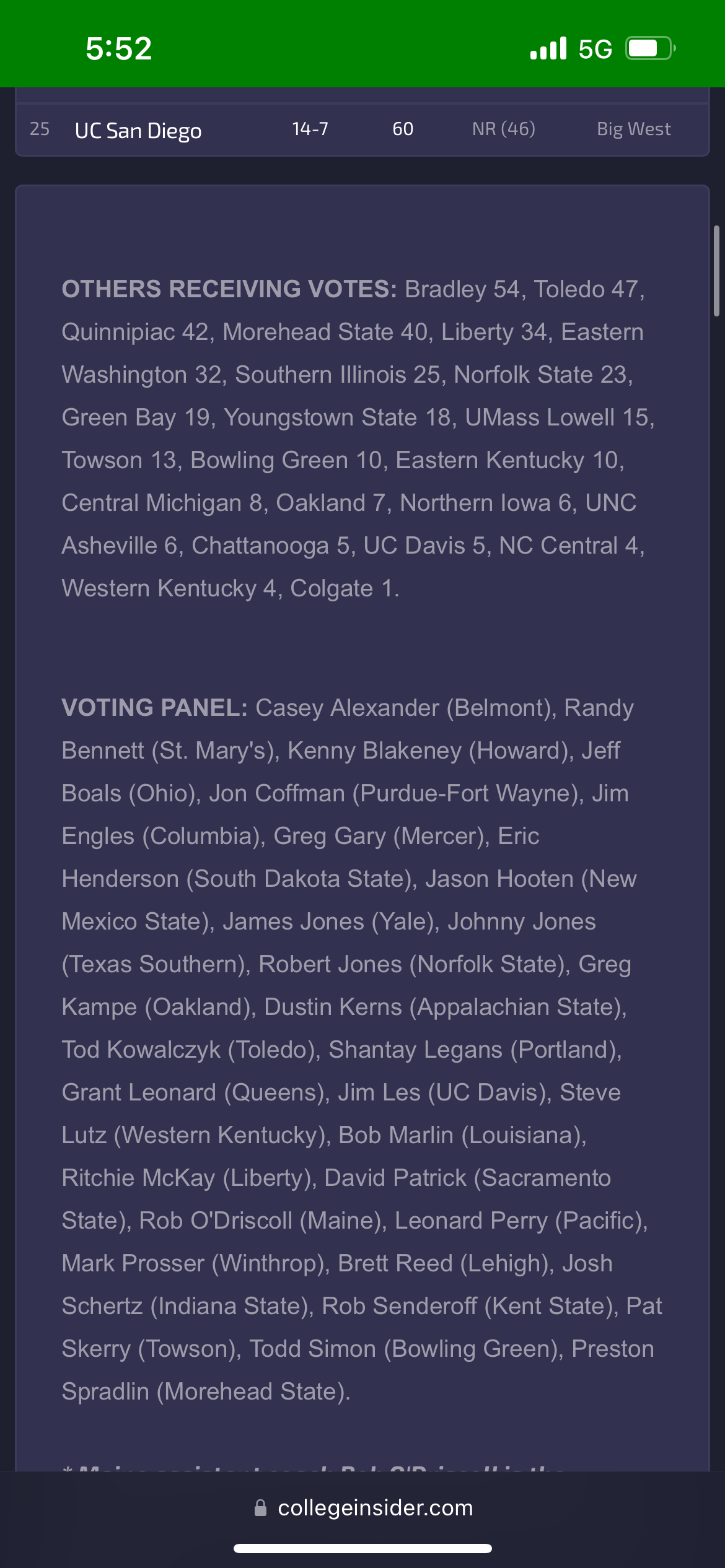Screen dimensions: 725x1568
Task: Tap the 5G network indicator
Action: (x=595, y=49)
